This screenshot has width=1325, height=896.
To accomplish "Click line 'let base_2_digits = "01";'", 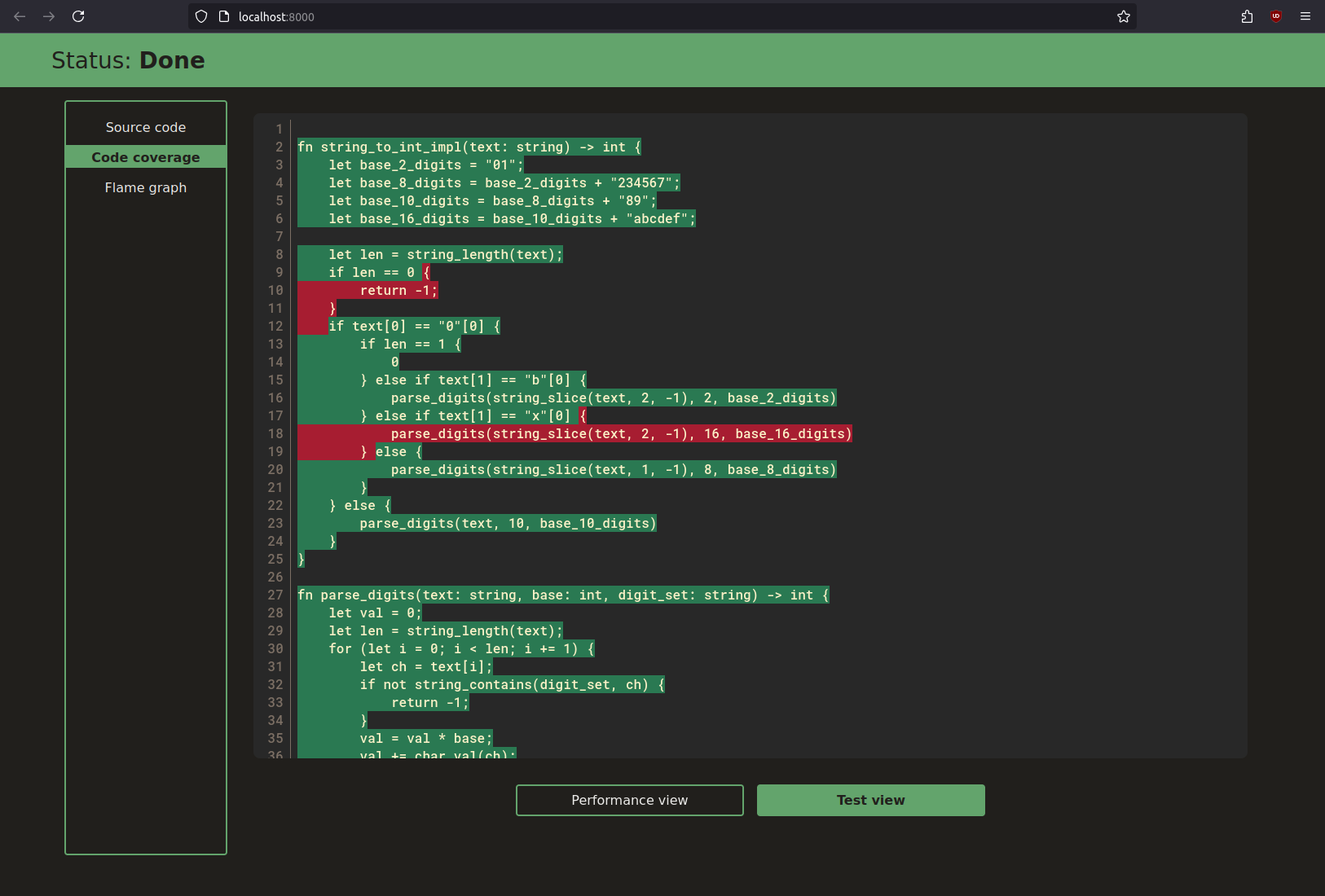I will pos(425,165).
